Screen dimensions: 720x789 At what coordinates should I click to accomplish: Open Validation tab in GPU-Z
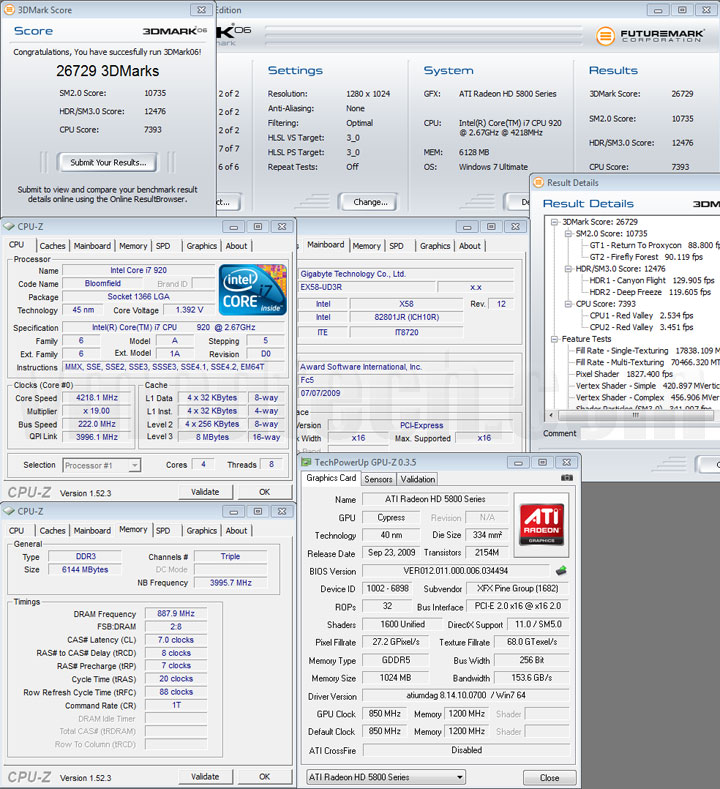click(418, 479)
